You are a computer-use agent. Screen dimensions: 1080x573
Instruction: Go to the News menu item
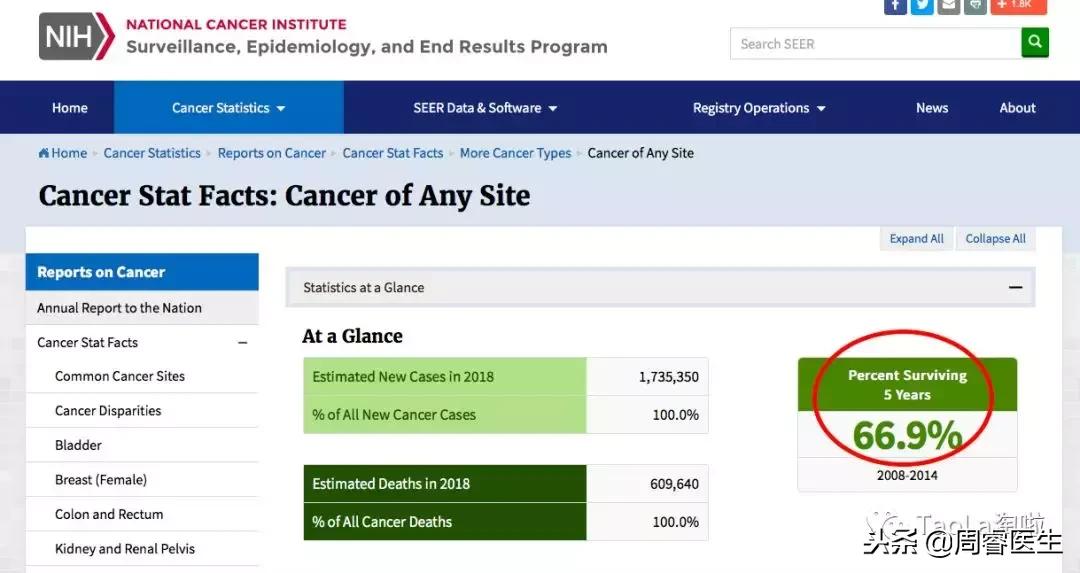click(932, 108)
